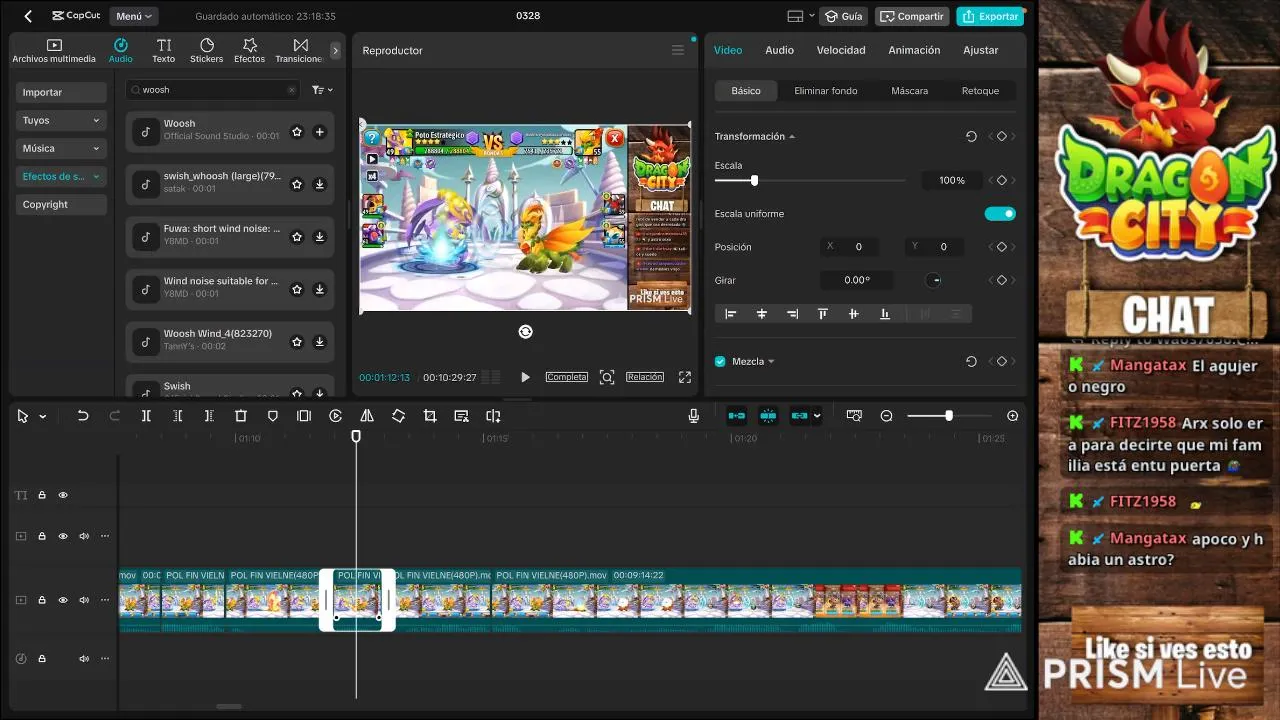Click the Importar button

tap(61, 92)
